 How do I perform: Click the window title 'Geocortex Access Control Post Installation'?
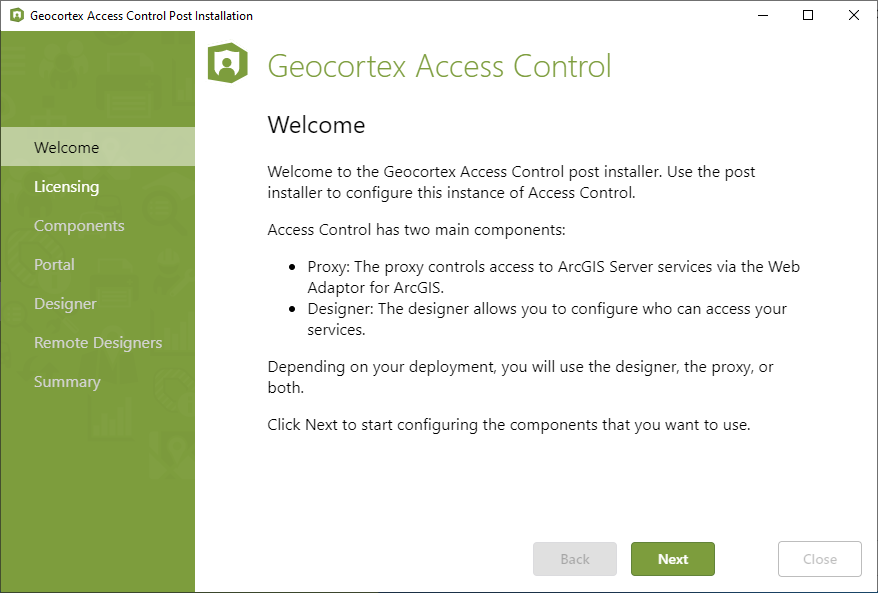pos(141,16)
